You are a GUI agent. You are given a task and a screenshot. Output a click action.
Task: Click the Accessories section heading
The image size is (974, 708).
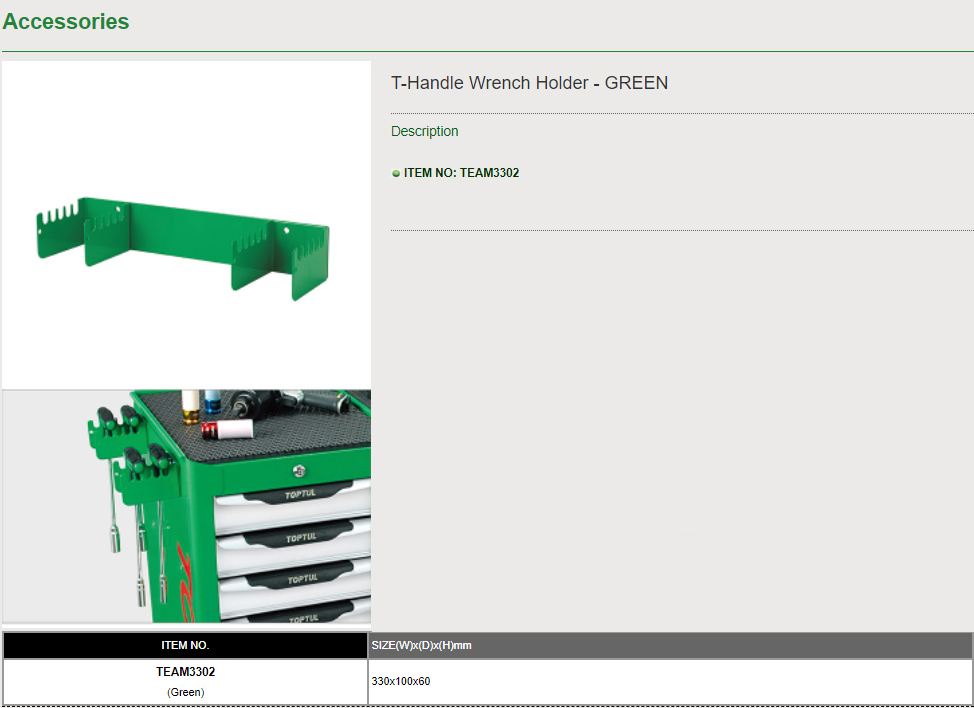(66, 22)
